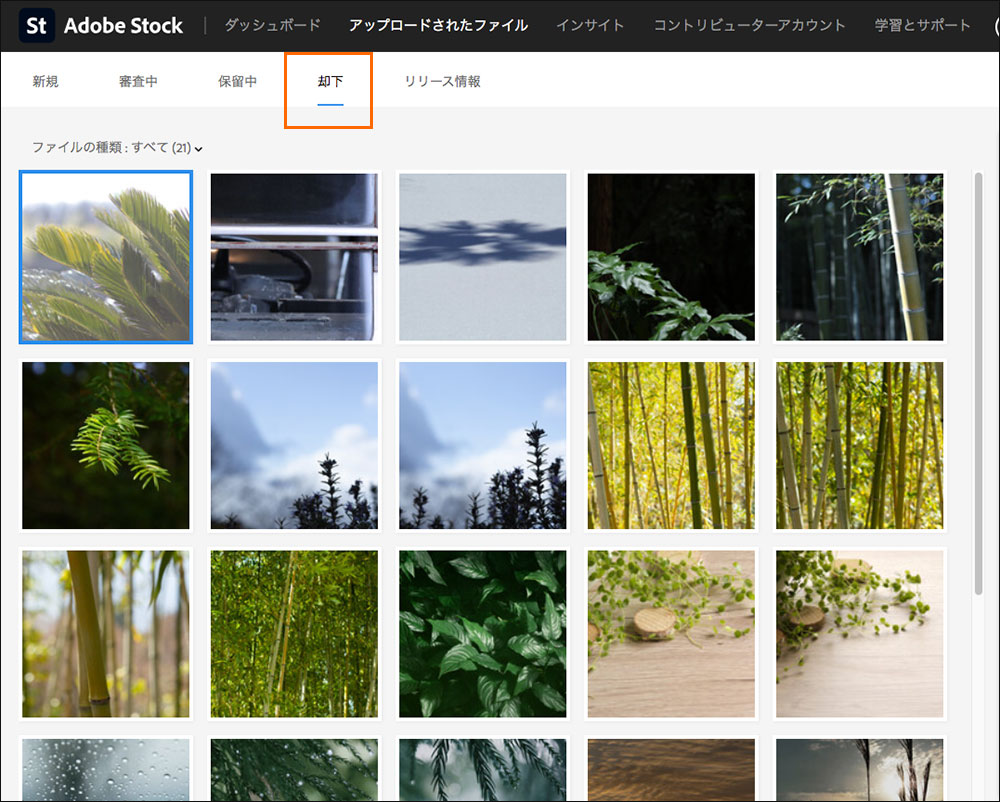This screenshot has width=1000, height=802.
Task: Select the machinery close-up thumbnail
Action: (294, 257)
